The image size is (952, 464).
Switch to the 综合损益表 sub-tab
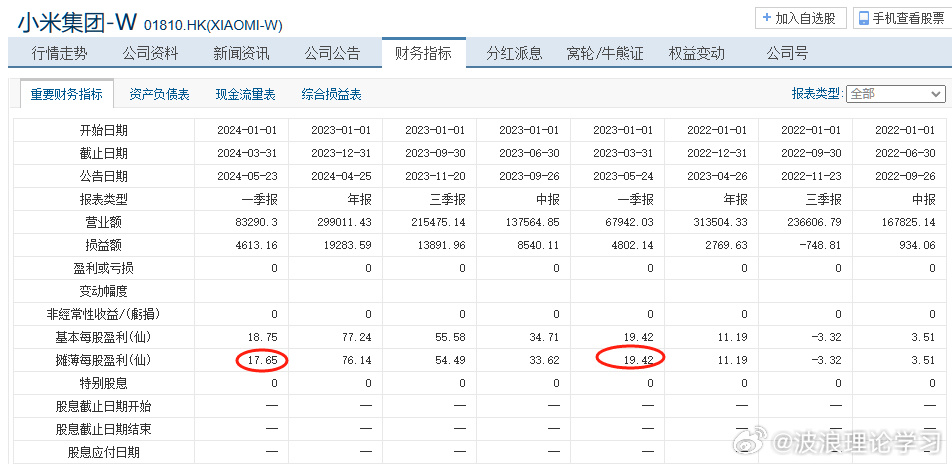pos(332,95)
